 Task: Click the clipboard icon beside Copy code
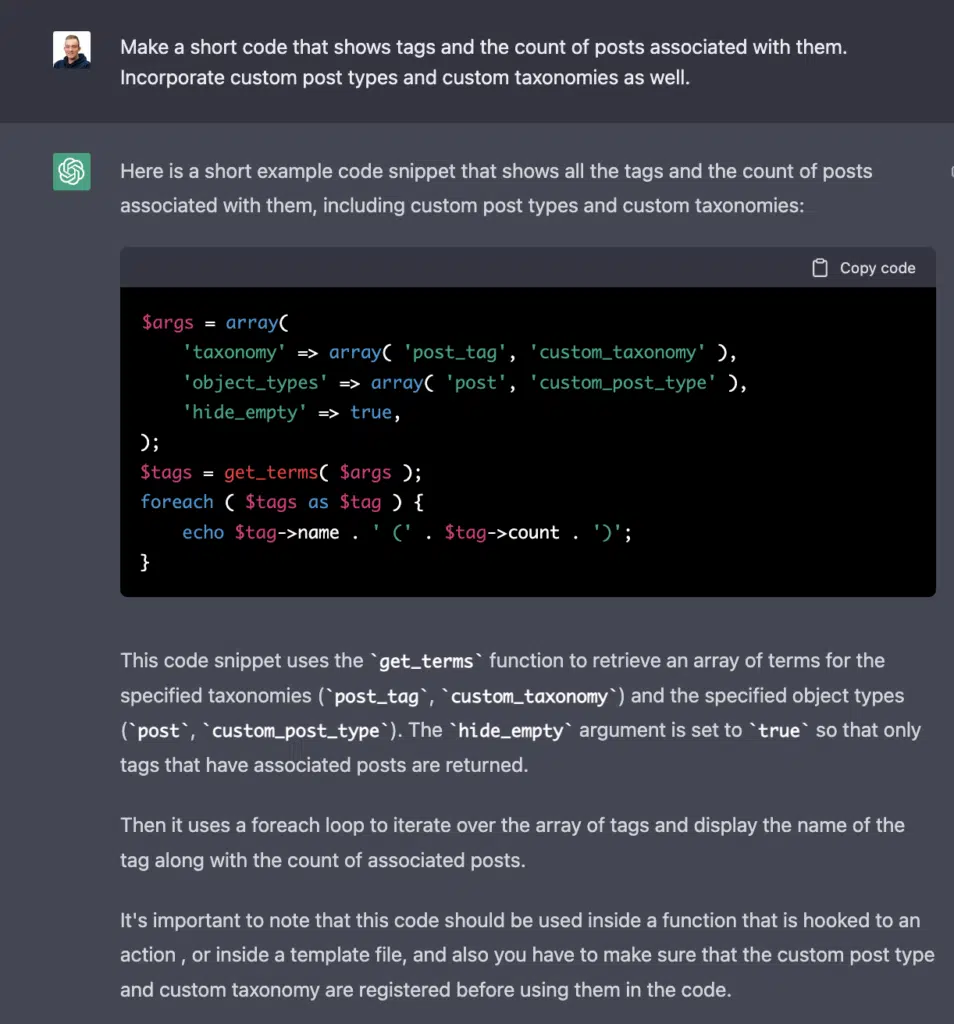(819, 268)
